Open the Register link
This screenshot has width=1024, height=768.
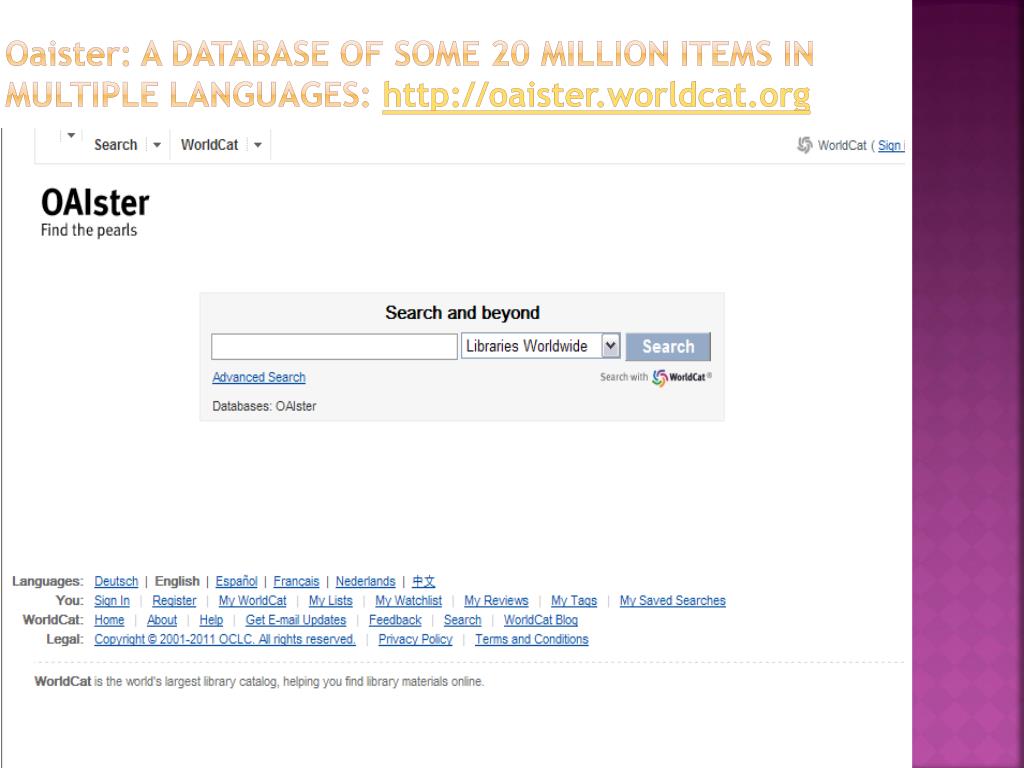tap(174, 601)
